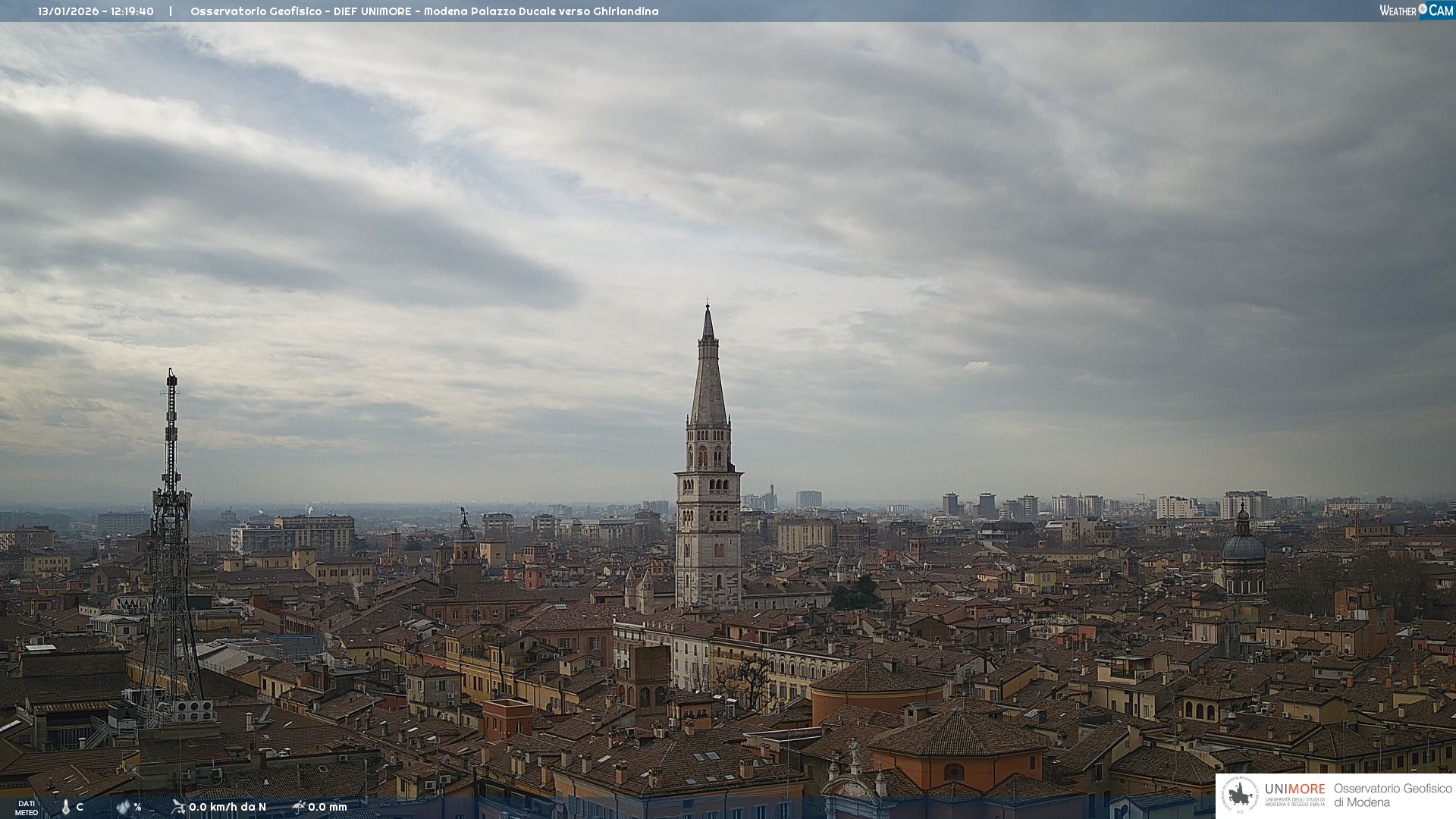Click the WeatherCam logo
Screen dimensions: 1456x819
[x=1416, y=11]
